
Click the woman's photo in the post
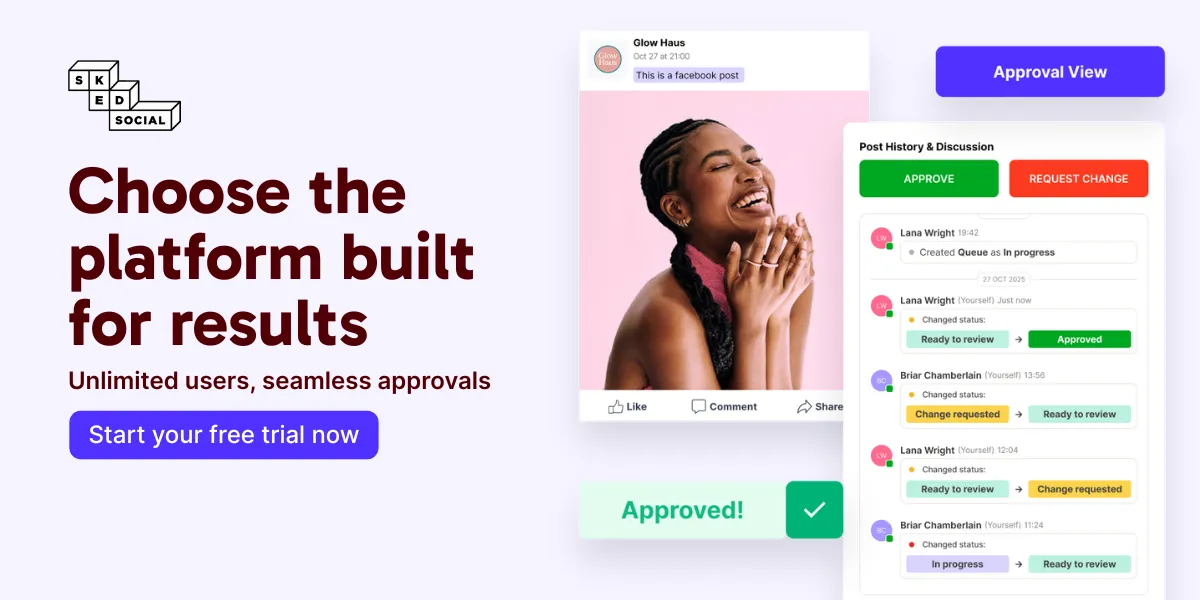pyautogui.click(x=724, y=240)
